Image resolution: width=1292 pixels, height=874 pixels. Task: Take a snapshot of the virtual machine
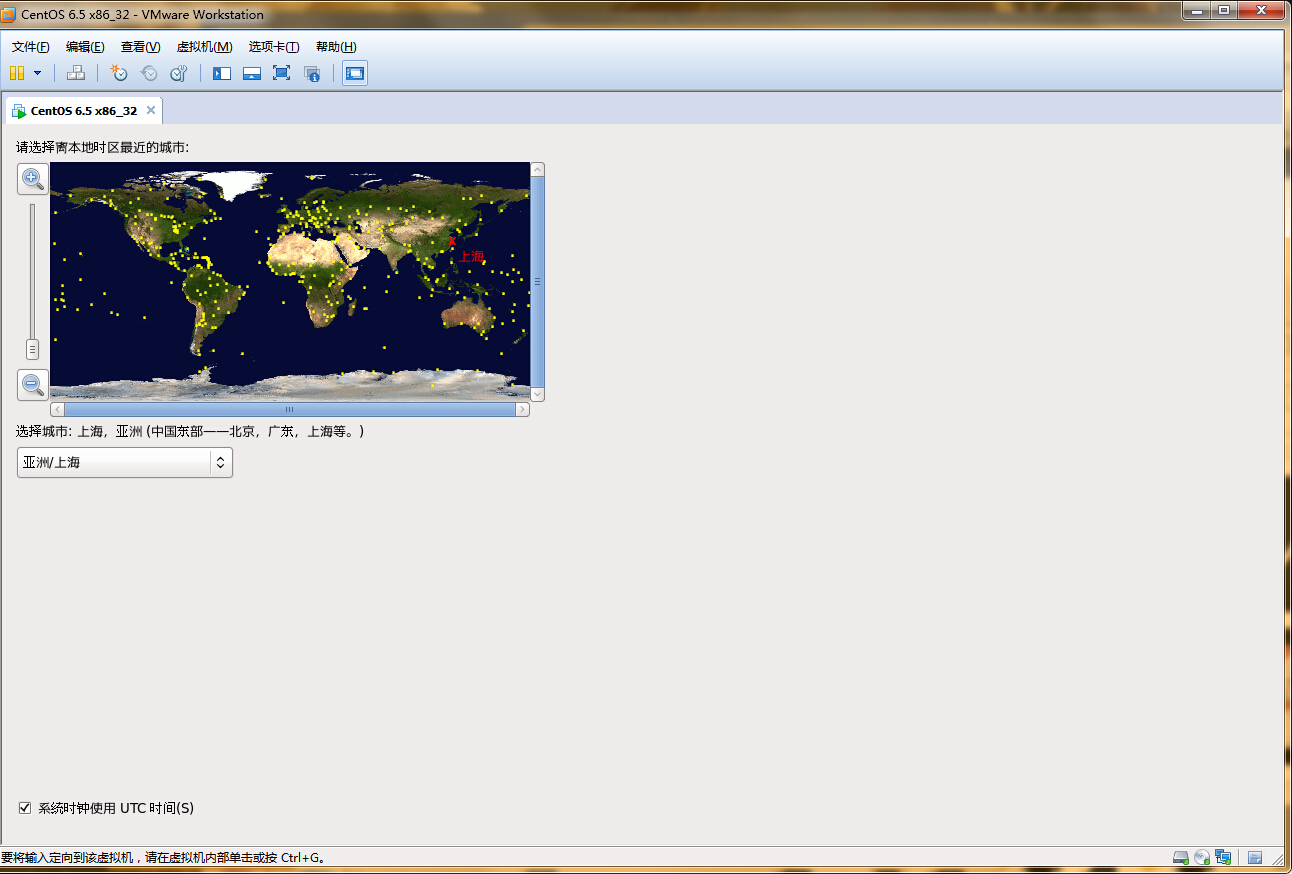[x=119, y=73]
